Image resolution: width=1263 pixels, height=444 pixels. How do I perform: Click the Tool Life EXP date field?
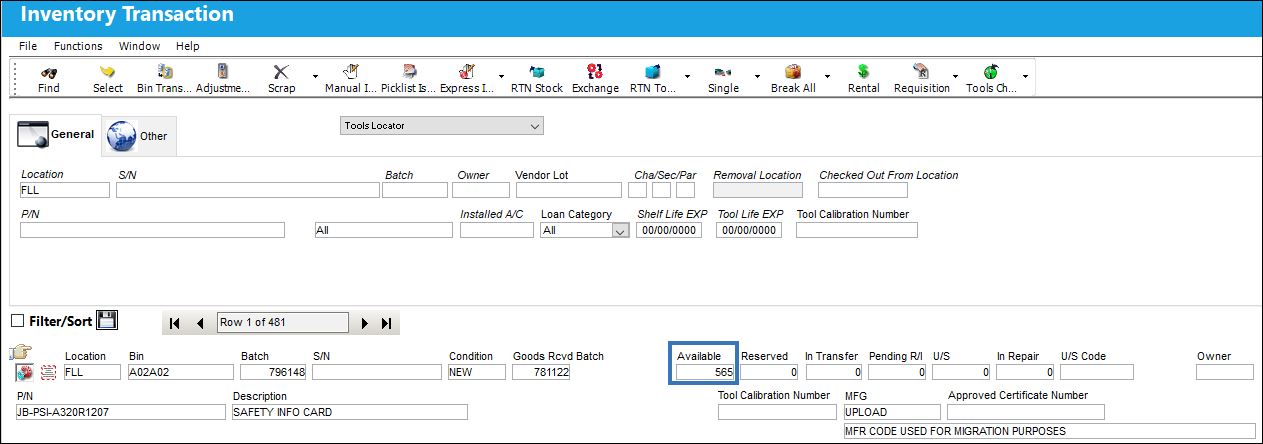749,230
